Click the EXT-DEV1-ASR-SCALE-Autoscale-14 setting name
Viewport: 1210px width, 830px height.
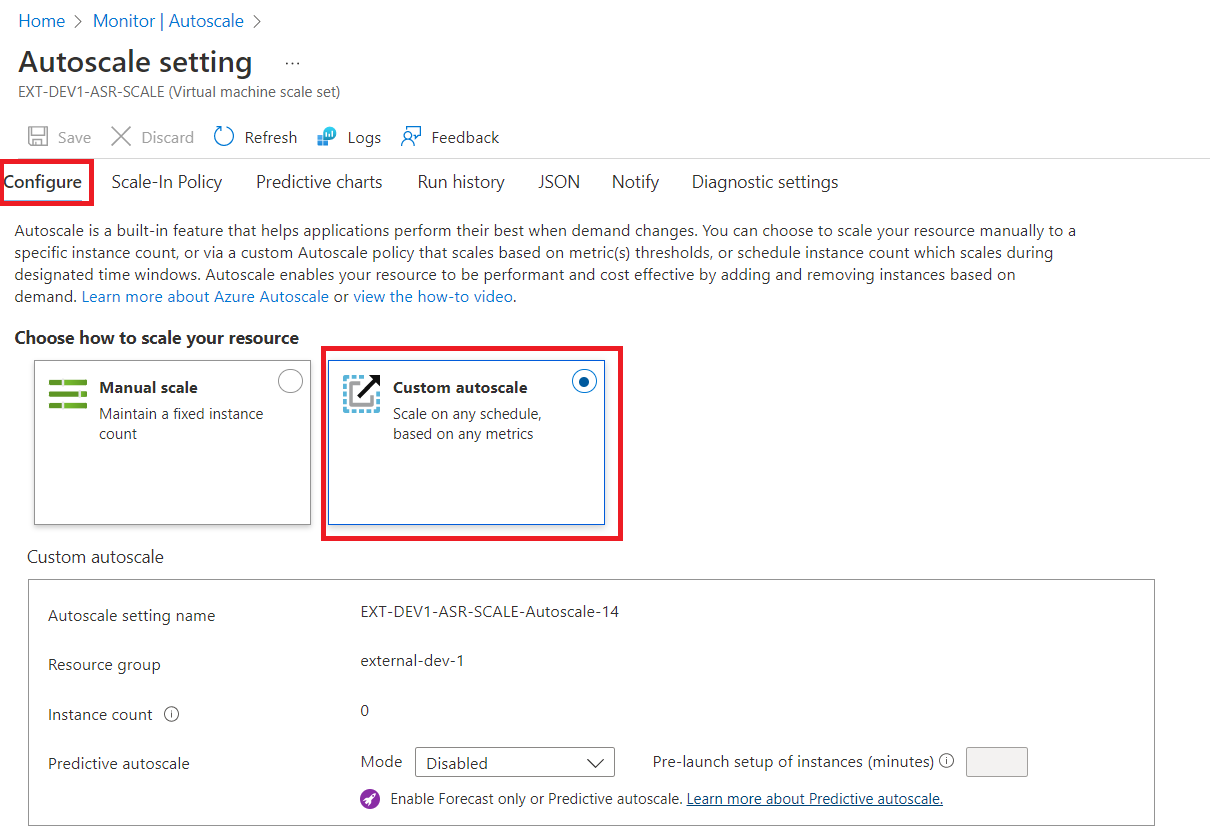[490, 612]
